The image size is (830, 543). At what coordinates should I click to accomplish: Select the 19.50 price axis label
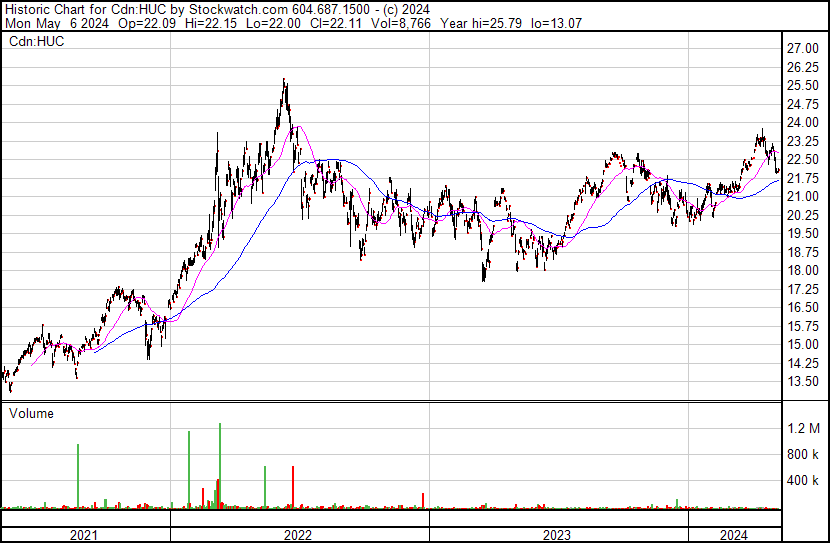(x=802, y=233)
